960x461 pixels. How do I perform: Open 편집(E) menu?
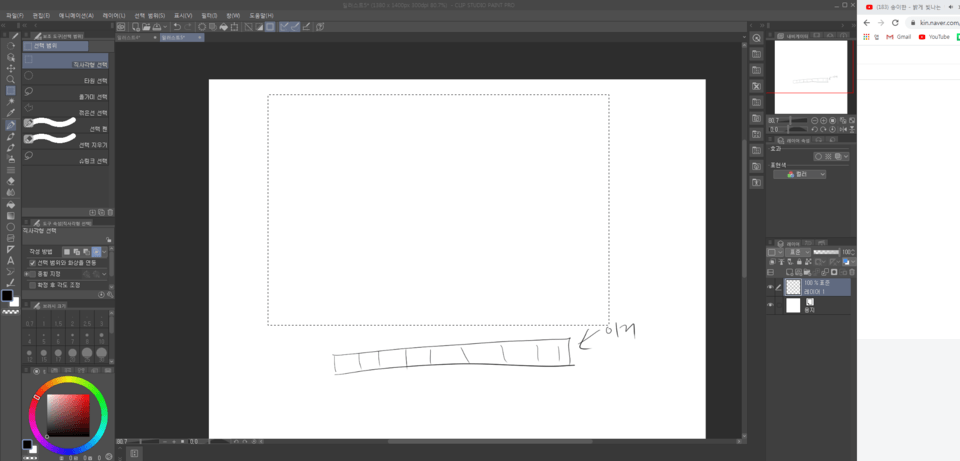click(x=41, y=15)
